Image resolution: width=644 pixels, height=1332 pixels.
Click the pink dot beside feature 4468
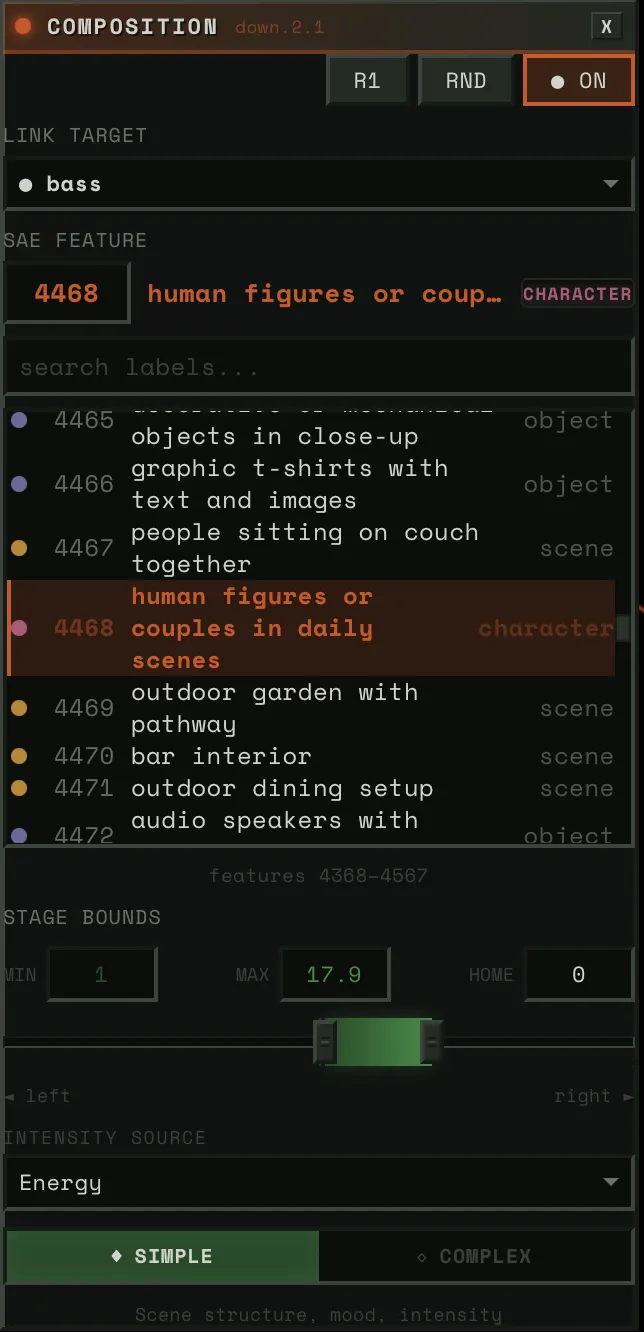coord(19,628)
